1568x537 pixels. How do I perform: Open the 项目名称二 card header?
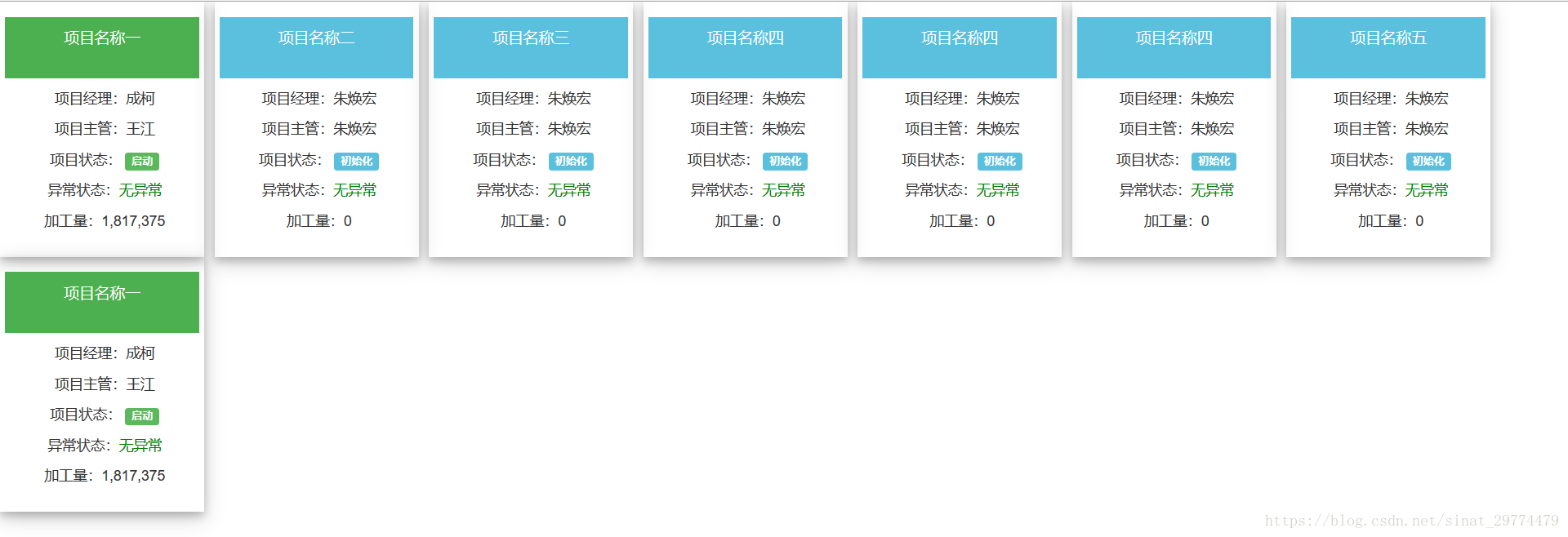(316, 47)
